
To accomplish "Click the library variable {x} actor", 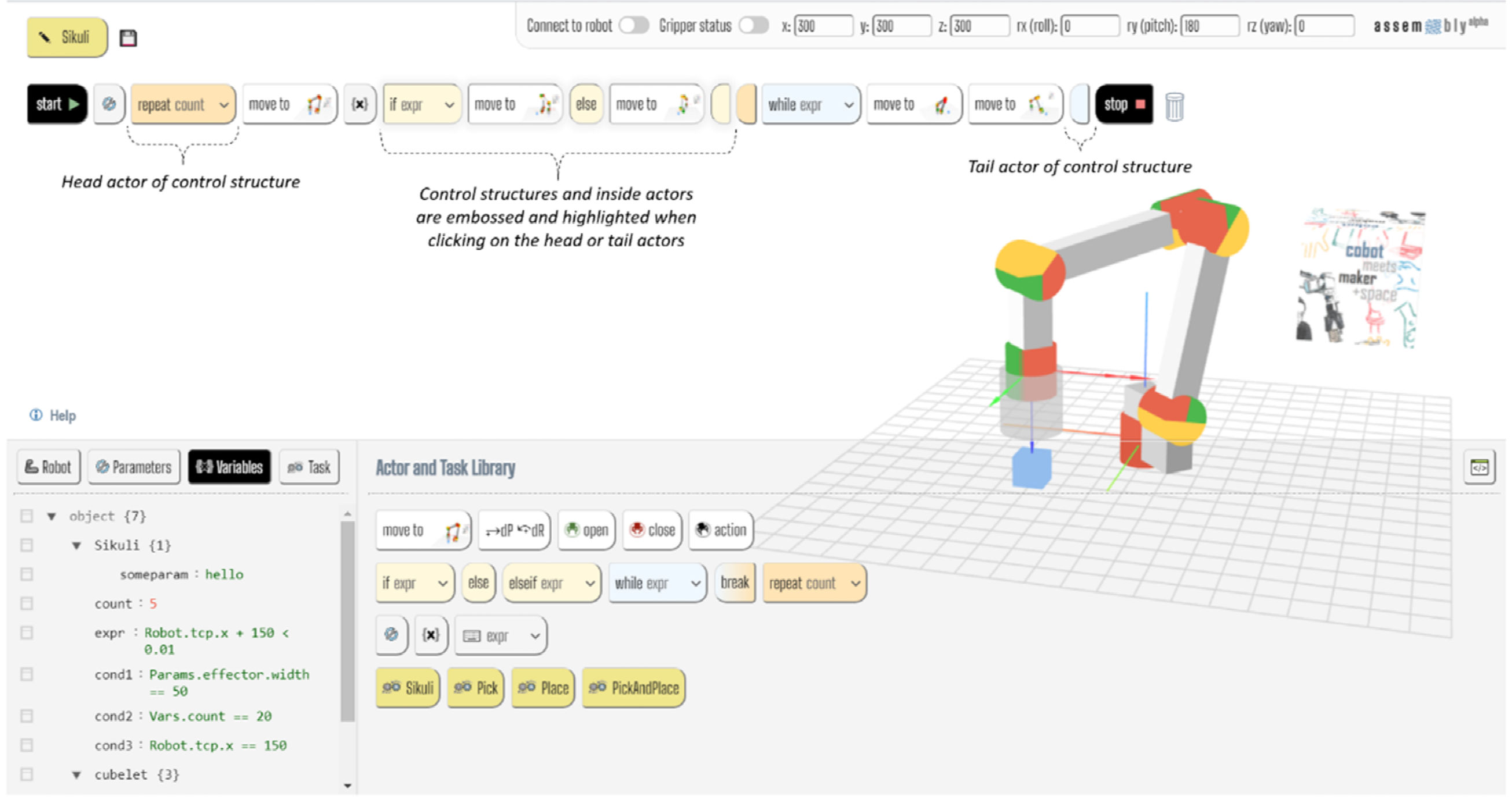I will (431, 635).
